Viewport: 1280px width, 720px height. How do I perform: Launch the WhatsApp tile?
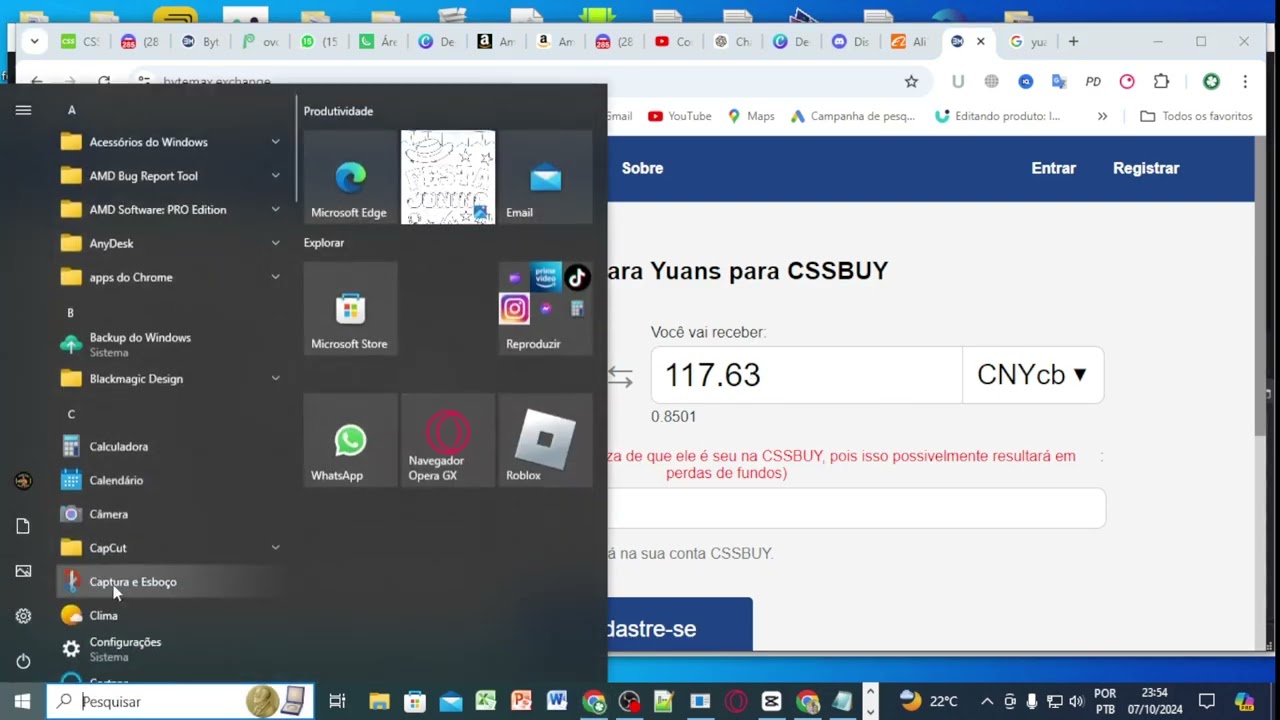pos(349,440)
